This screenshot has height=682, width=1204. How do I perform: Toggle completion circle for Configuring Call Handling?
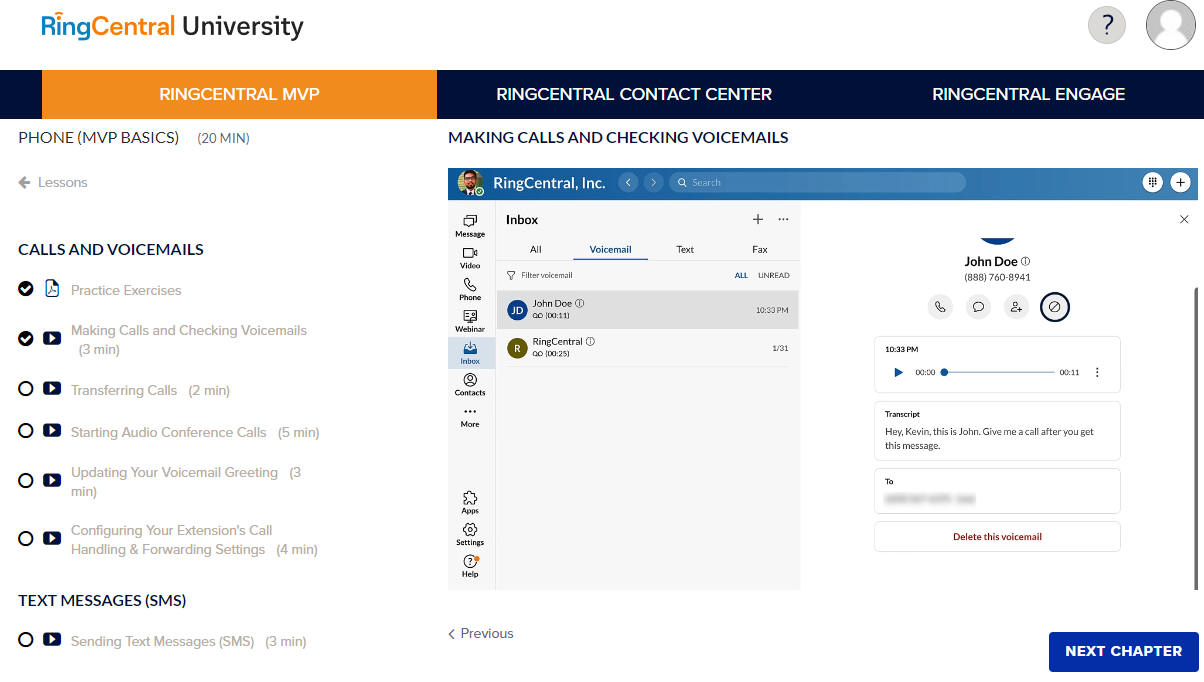click(26, 538)
